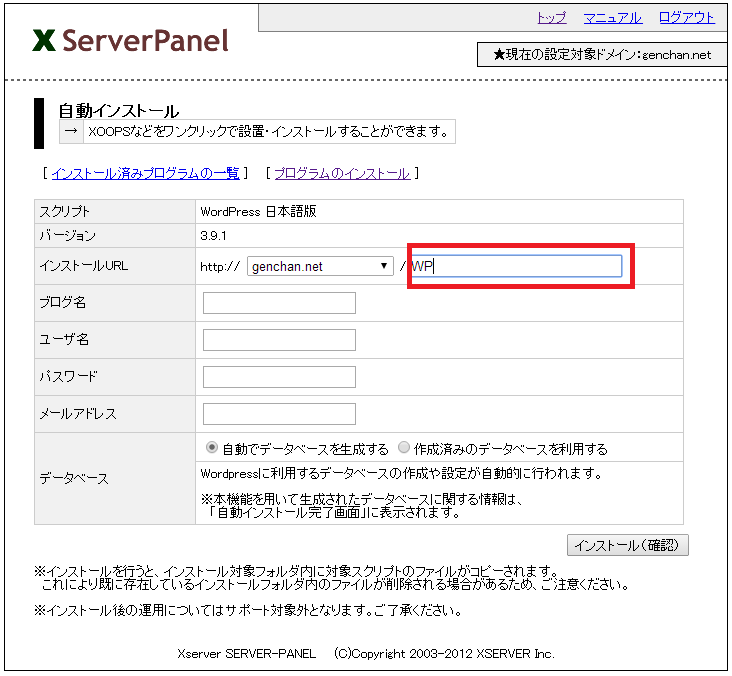Click the インストール(確認) button
The image size is (732, 676).
coord(627,545)
